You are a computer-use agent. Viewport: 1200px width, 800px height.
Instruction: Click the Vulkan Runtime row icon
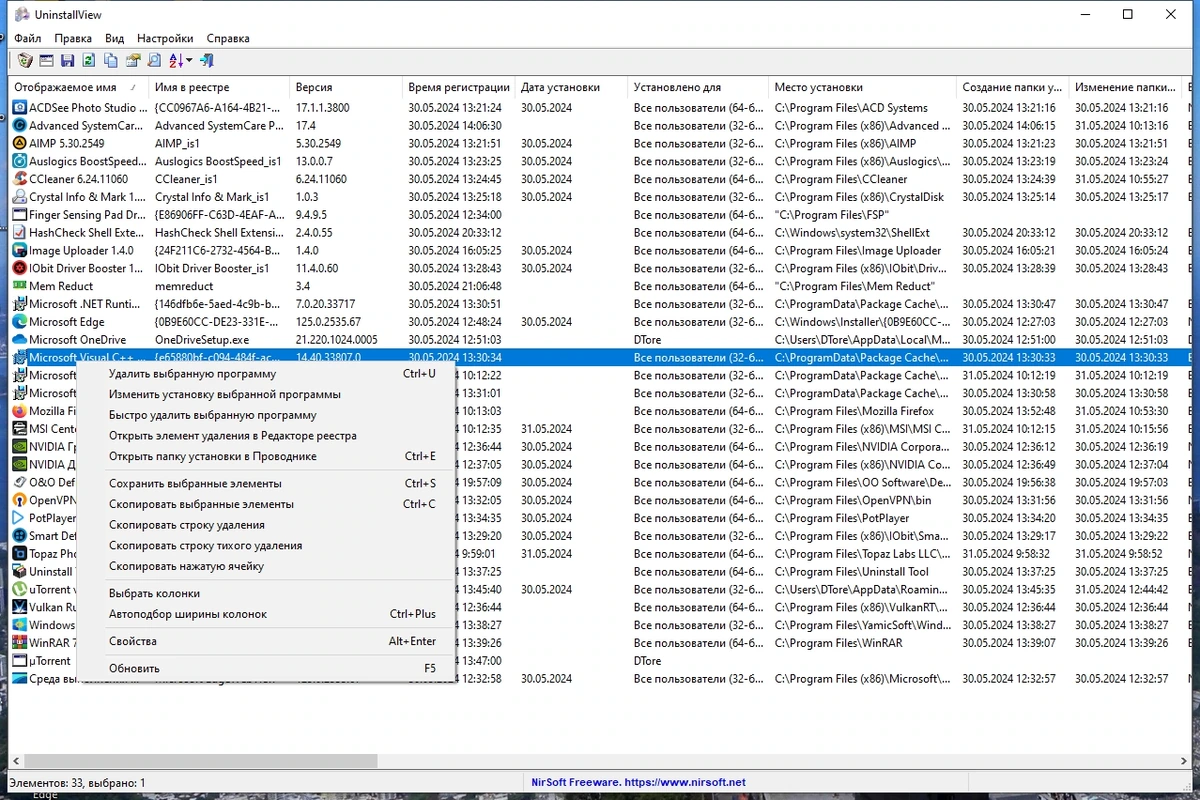pos(19,607)
